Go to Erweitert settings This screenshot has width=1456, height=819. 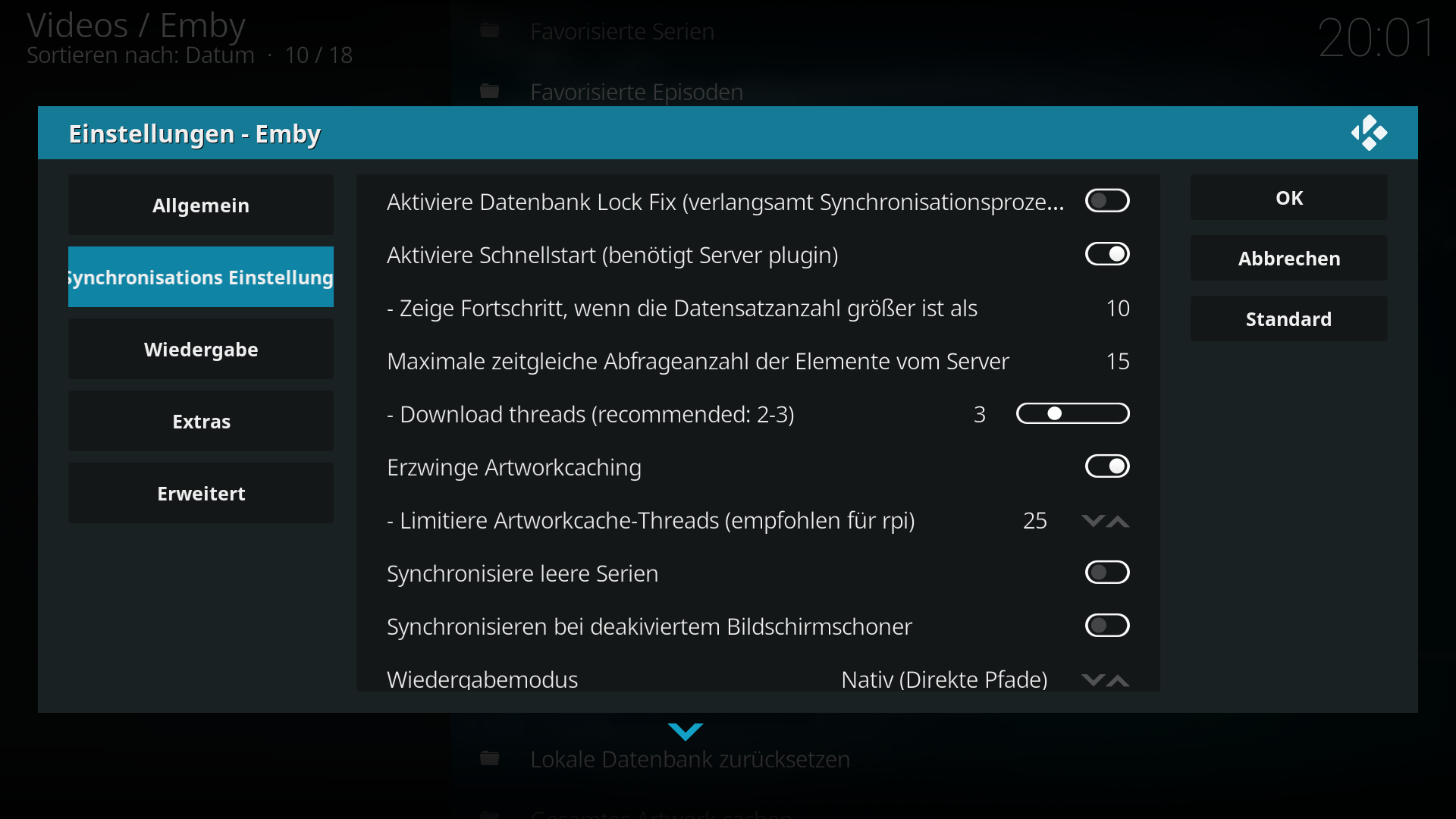coord(201,493)
